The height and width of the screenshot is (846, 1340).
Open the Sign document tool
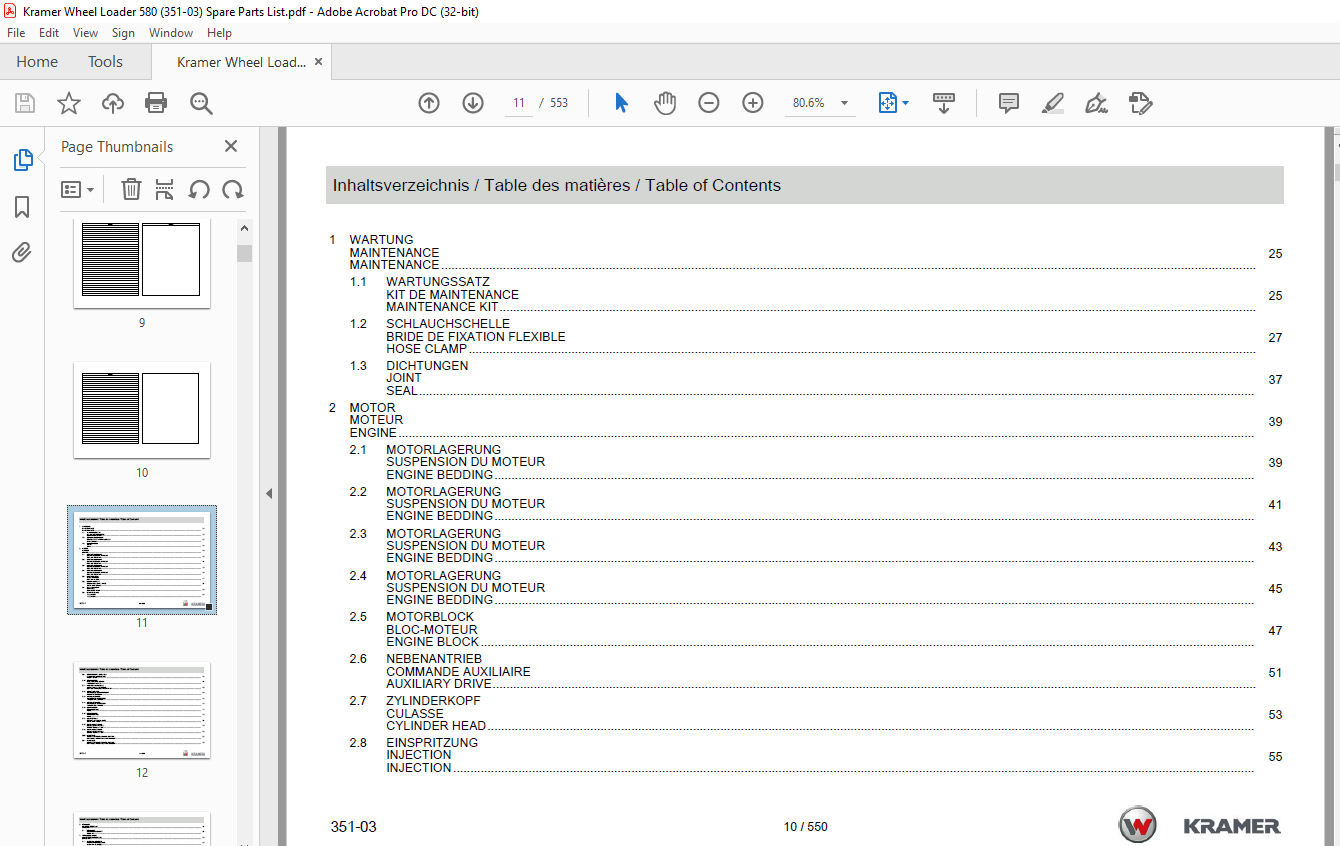(x=1097, y=103)
